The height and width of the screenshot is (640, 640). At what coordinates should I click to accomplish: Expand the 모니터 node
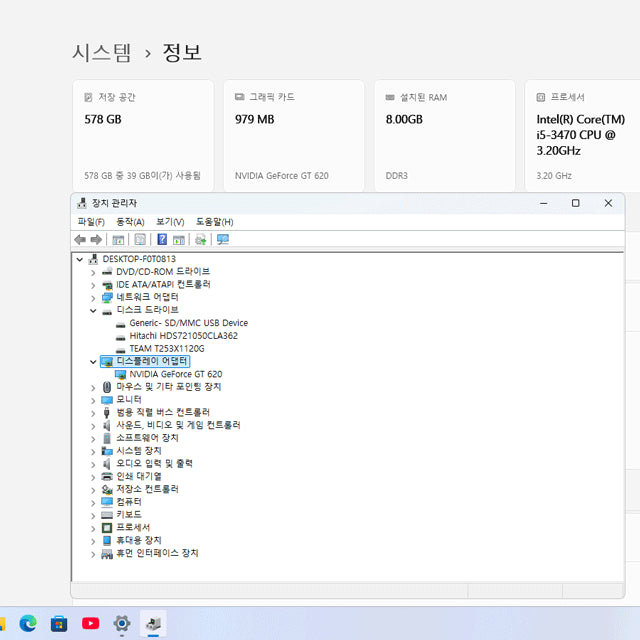(93, 400)
